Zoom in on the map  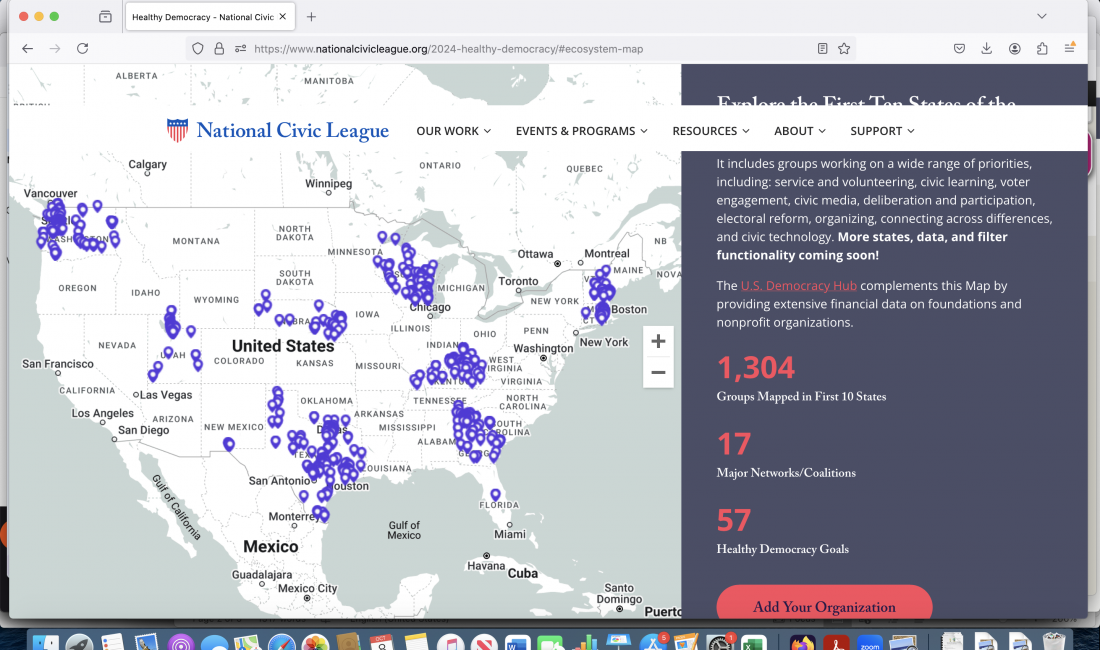[x=658, y=341]
